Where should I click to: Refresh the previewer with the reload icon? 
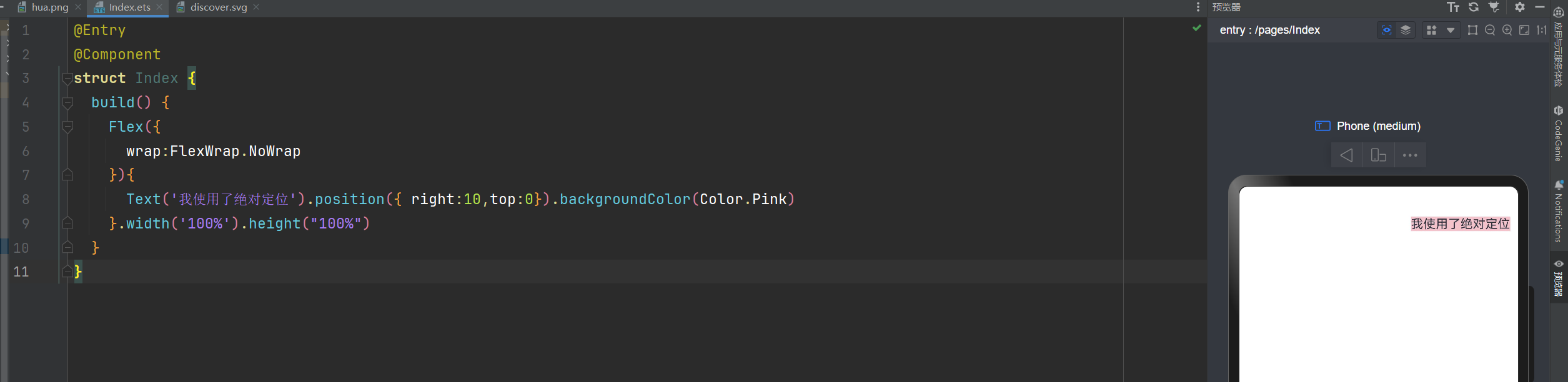point(1474,7)
